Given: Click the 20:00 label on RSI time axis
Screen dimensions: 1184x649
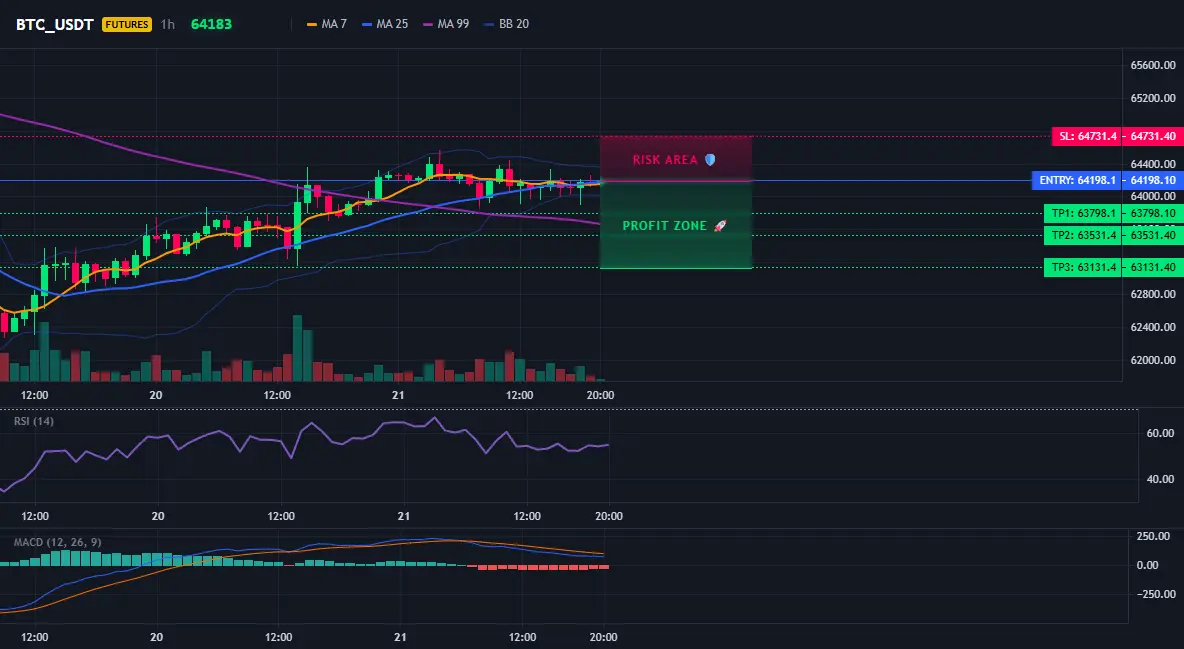Looking at the screenshot, I should [609, 516].
